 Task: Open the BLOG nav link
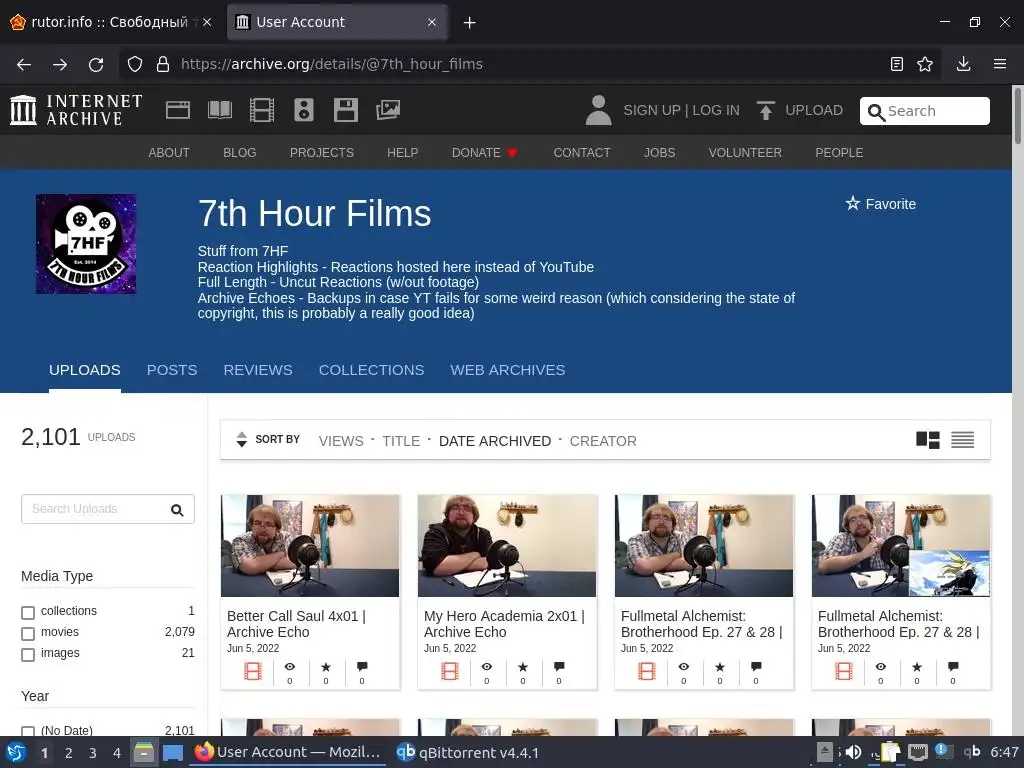(x=240, y=153)
